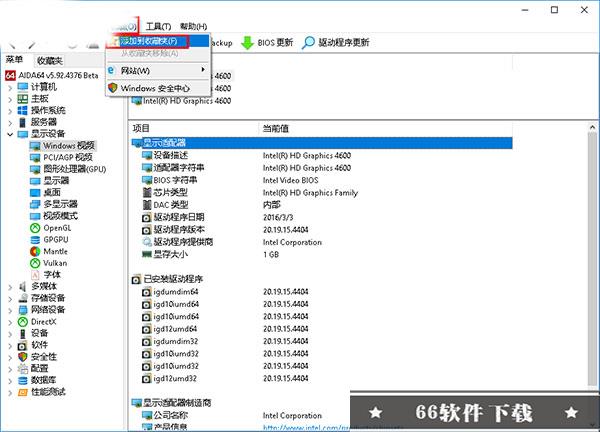600x432 pixels.
Task: Click the Vulkan icon in tree
Action: [35, 263]
